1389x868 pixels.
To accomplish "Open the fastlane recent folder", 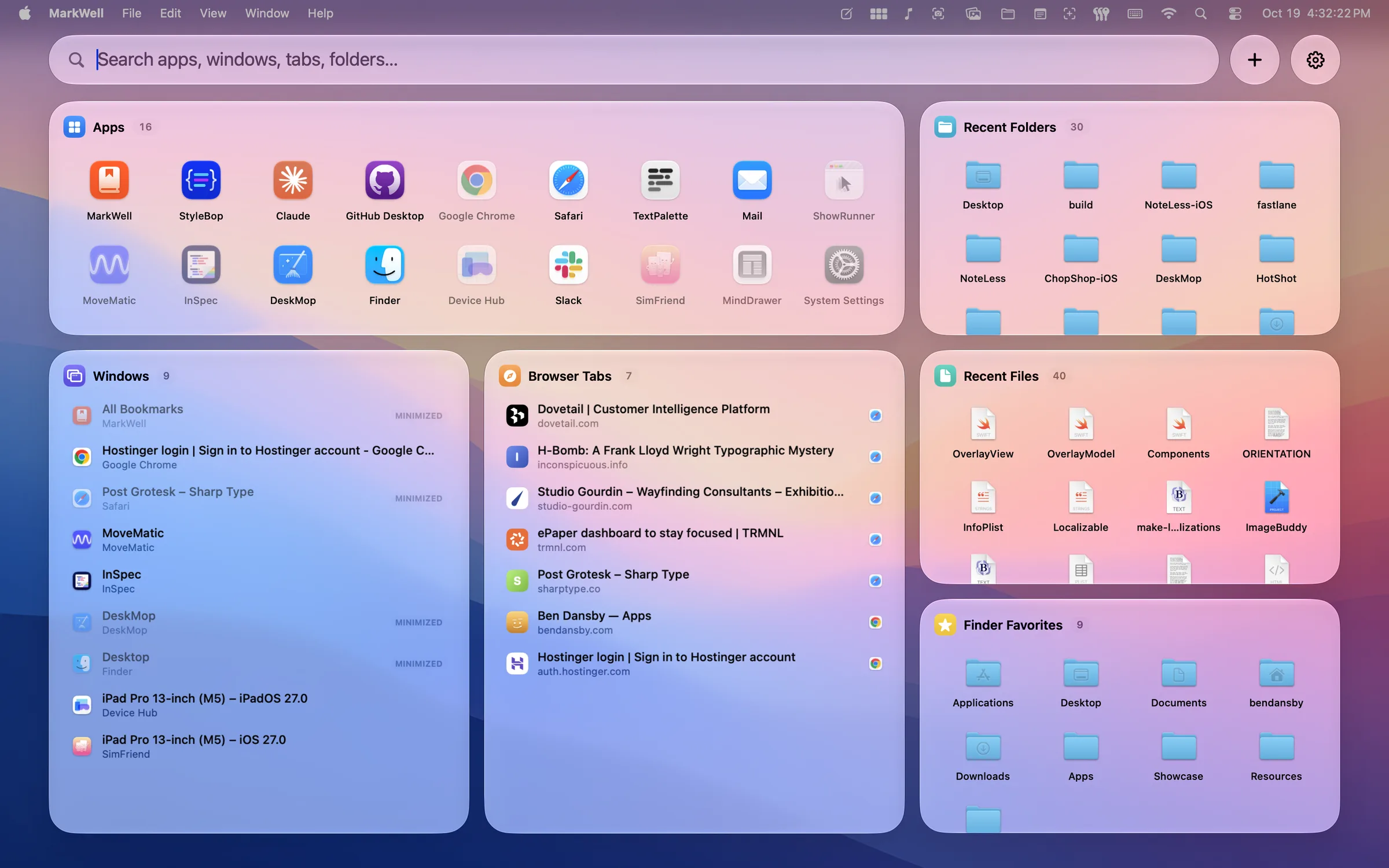I will pyautogui.click(x=1276, y=185).
